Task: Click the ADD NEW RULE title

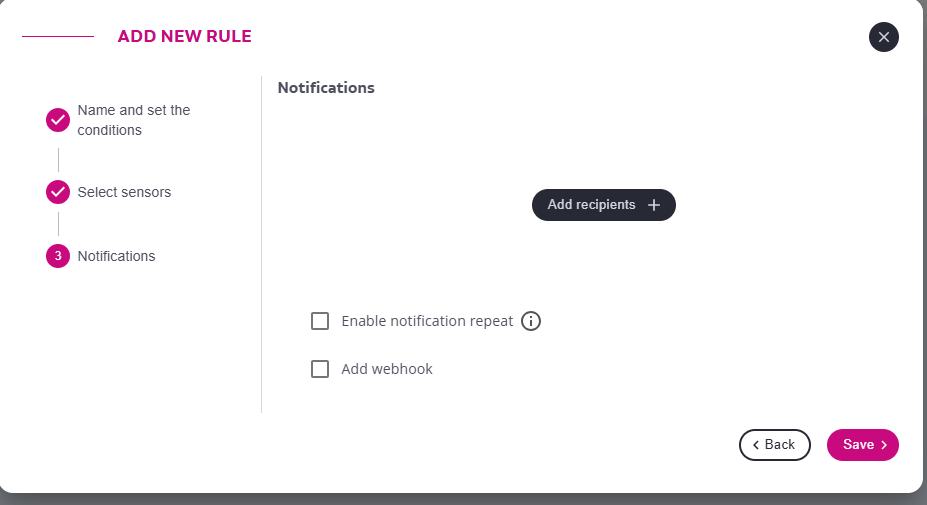Action: pos(184,37)
